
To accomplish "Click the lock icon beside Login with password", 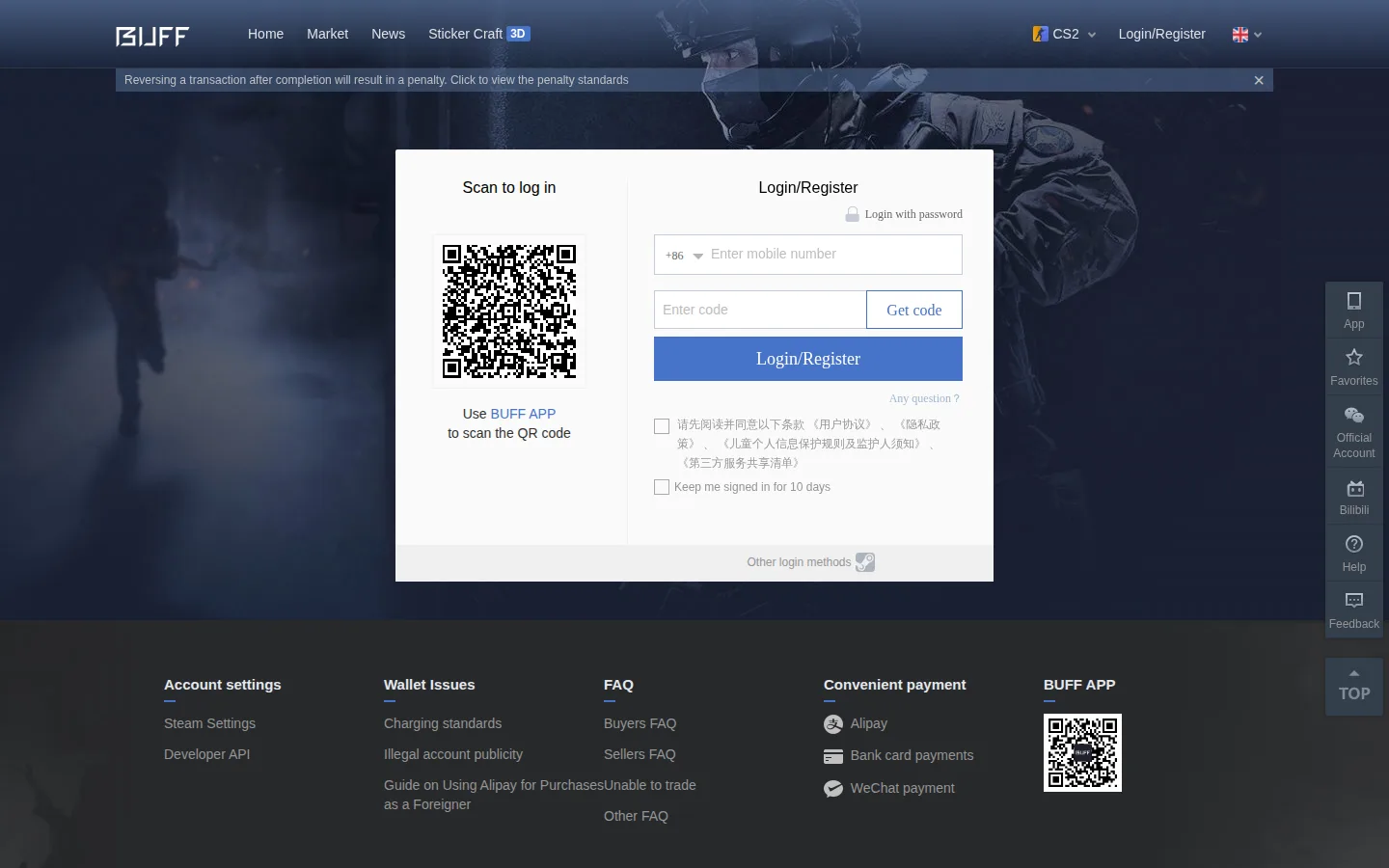I will tap(853, 214).
